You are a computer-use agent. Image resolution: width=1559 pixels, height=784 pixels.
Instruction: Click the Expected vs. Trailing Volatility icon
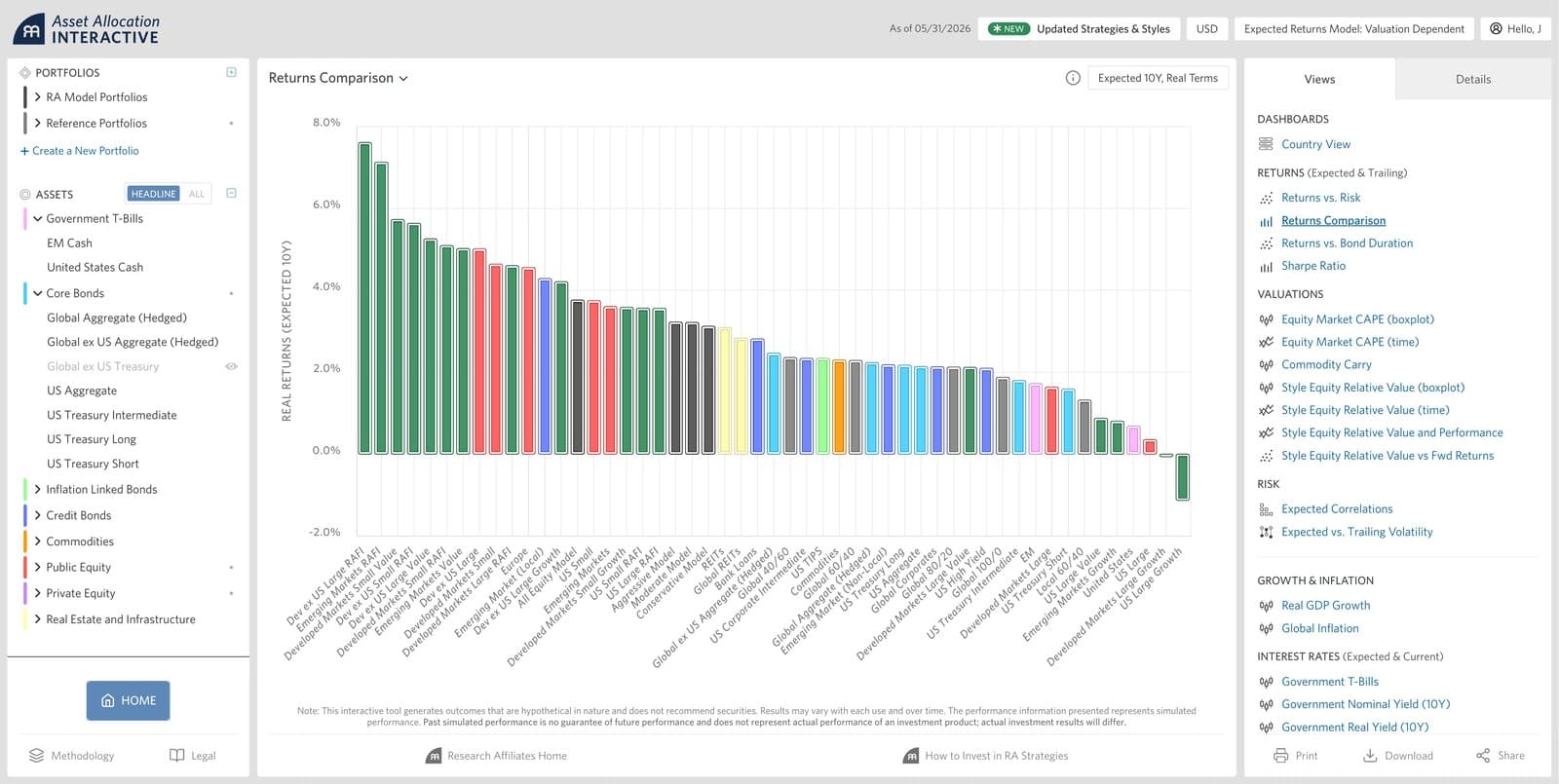click(1266, 532)
